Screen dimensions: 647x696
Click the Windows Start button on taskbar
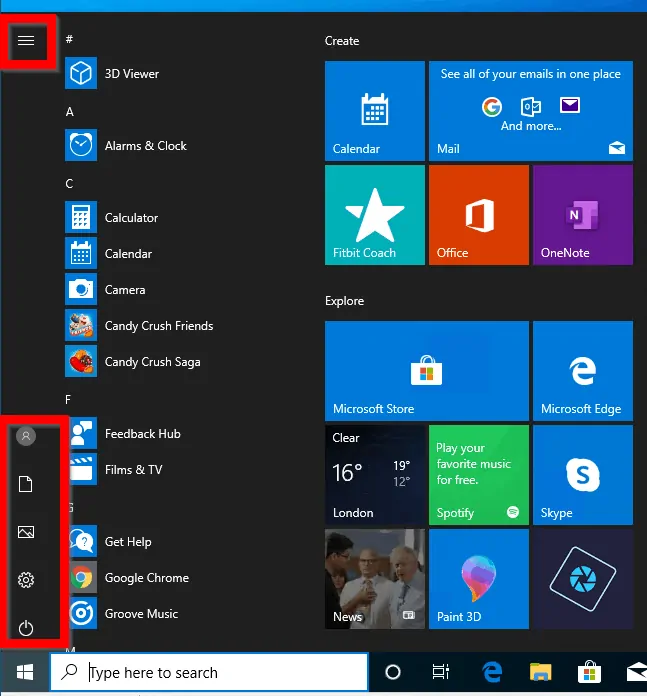tap(25, 672)
